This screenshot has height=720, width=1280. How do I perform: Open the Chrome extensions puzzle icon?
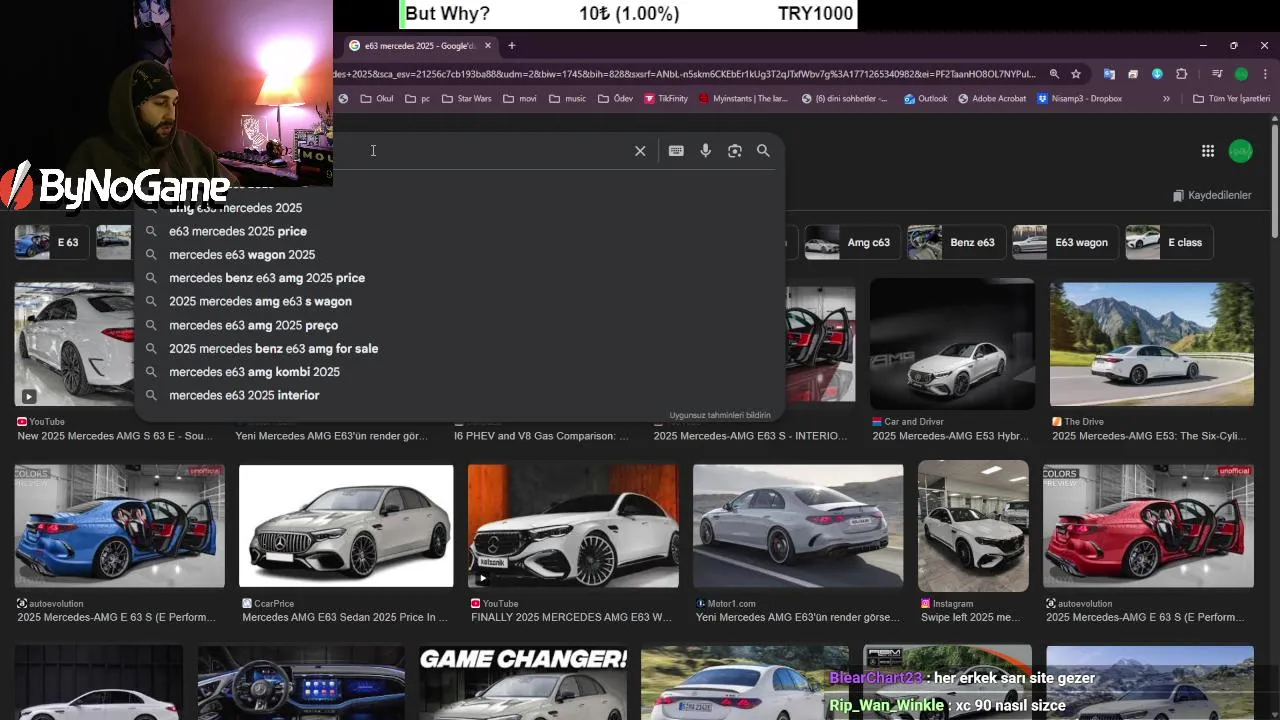pos(1181,74)
